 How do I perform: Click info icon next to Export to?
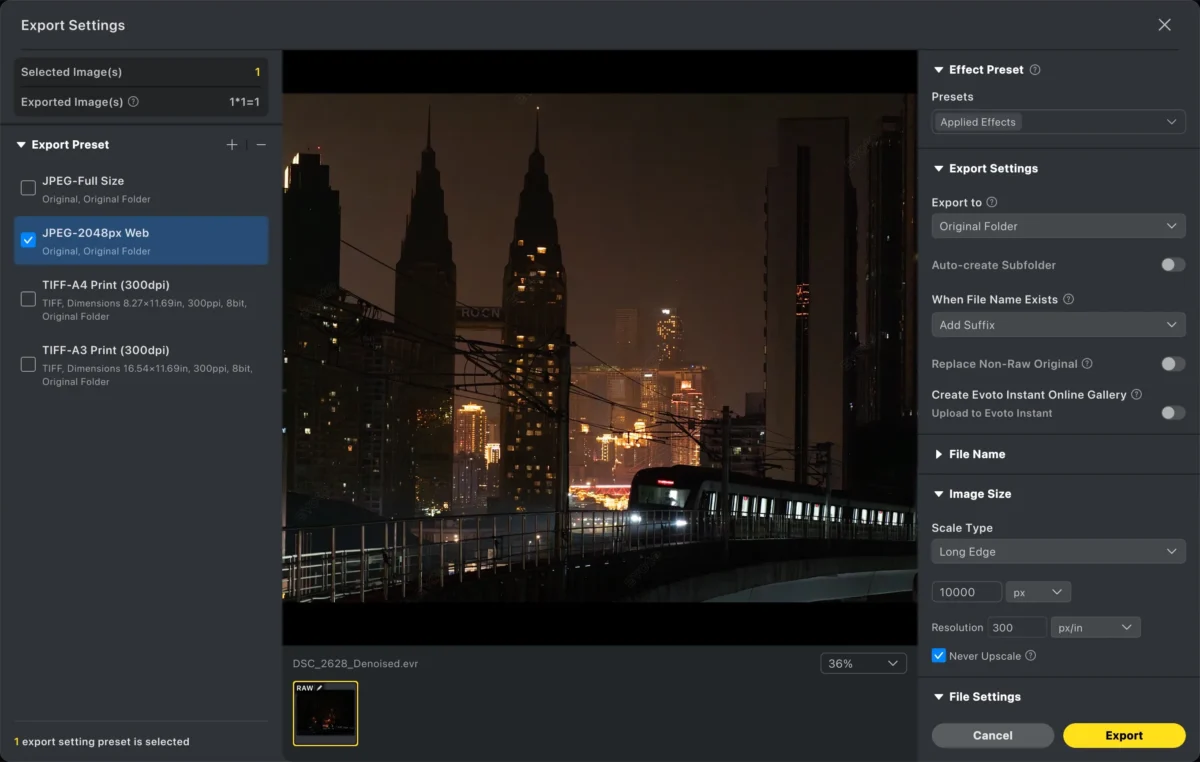(x=992, y=202)
